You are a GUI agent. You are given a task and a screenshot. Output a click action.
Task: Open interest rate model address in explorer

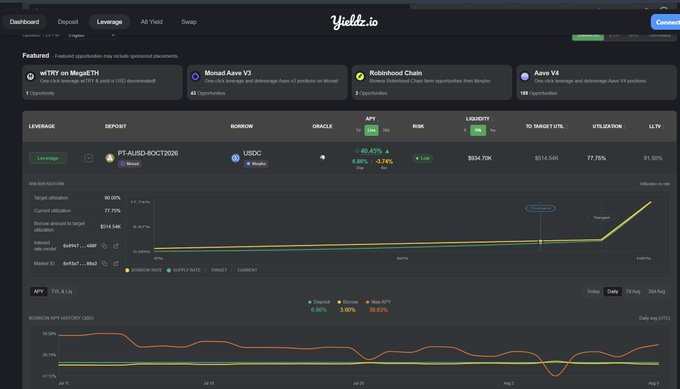116,246
